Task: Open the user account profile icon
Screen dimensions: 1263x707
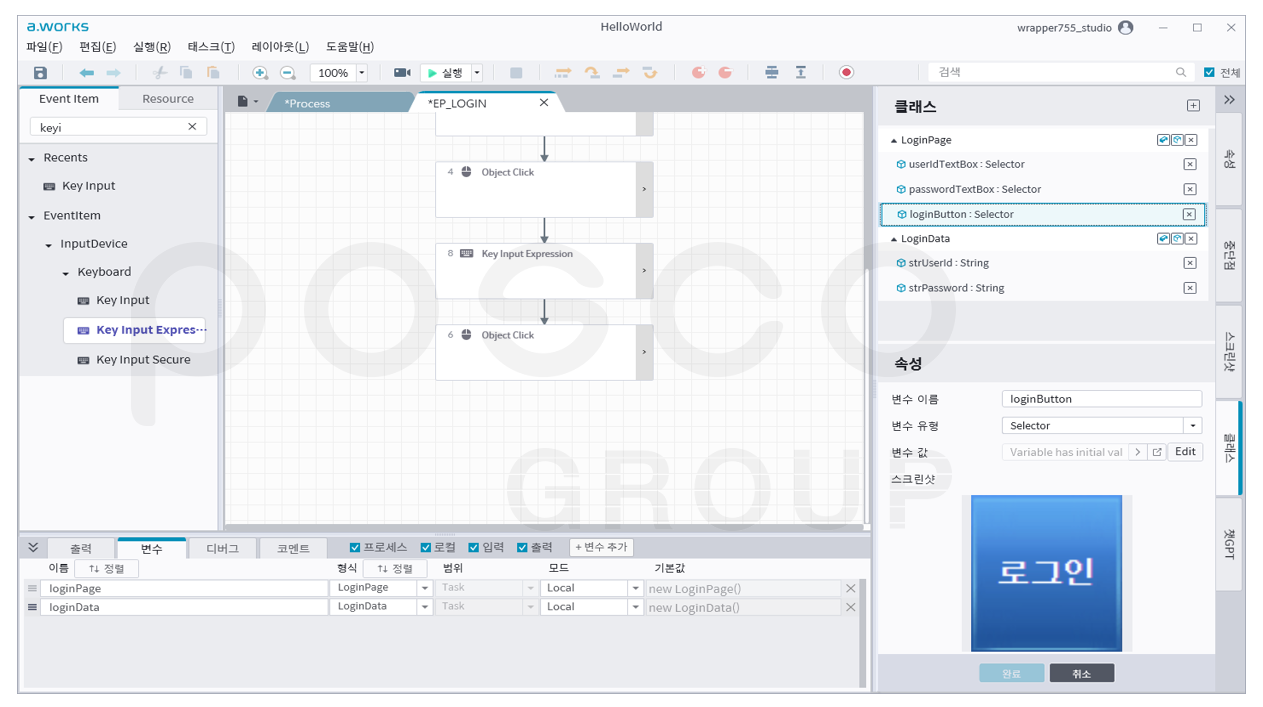Action: 1126,27
